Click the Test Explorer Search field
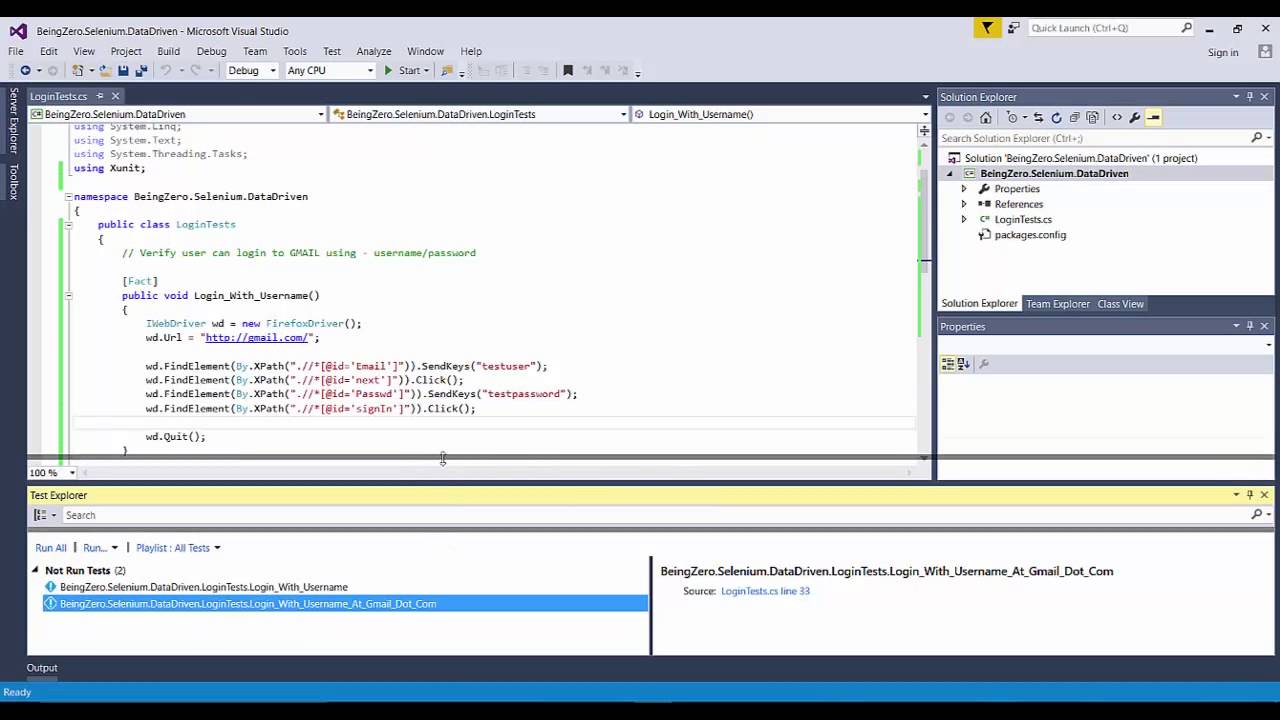Viewport: 1280px width, 720px height. (655, 515)
